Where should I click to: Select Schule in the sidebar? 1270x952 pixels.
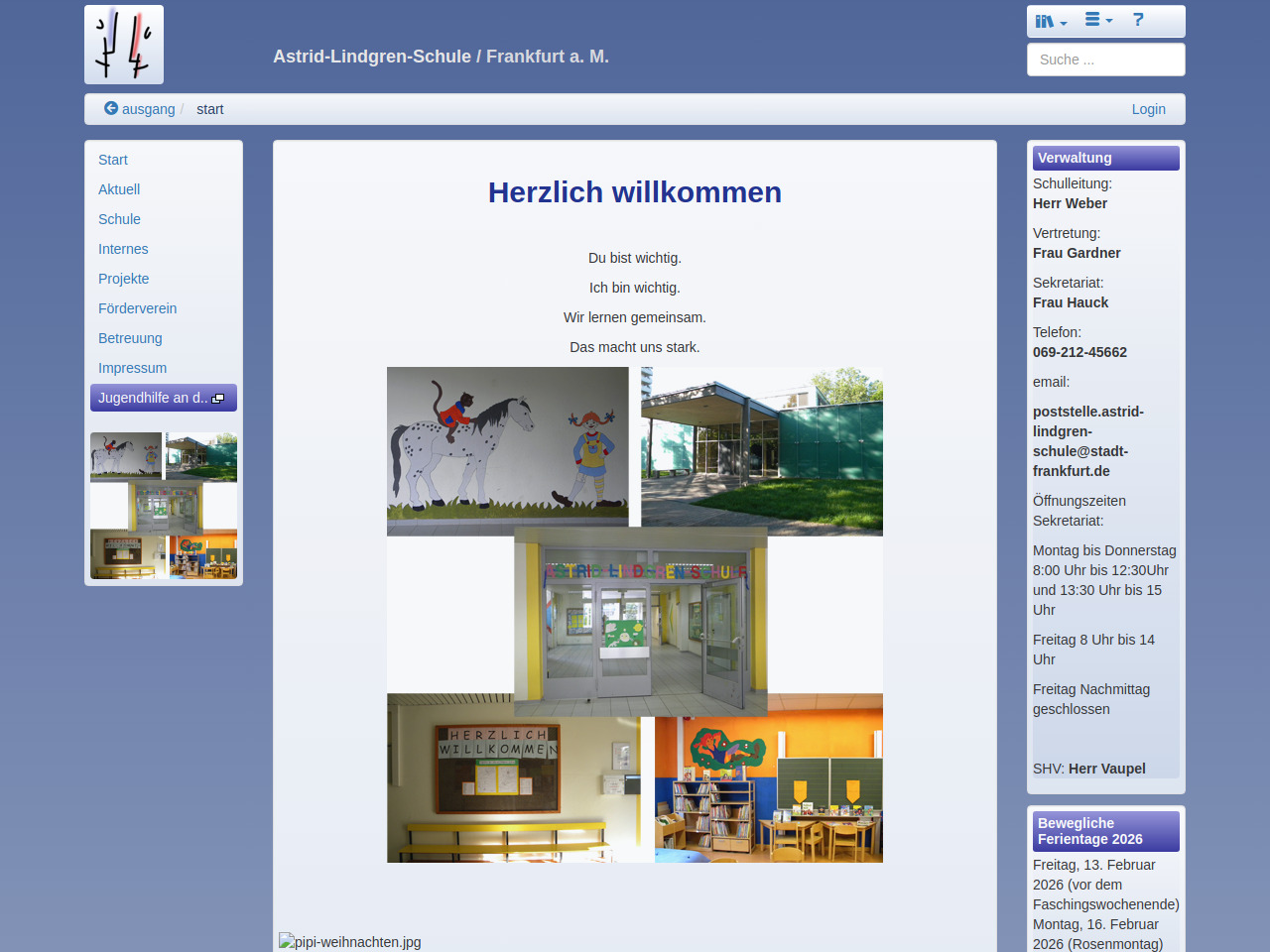pos(119,219)
